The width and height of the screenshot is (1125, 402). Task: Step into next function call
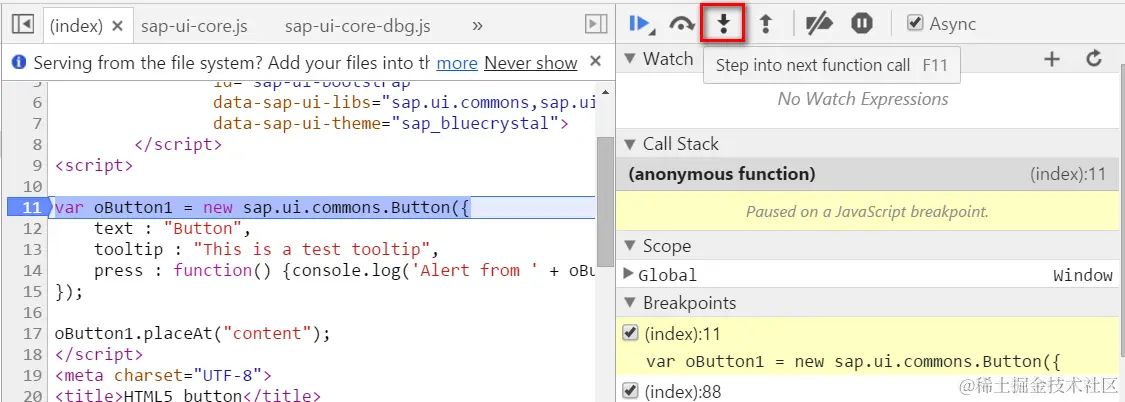[724, 24]
